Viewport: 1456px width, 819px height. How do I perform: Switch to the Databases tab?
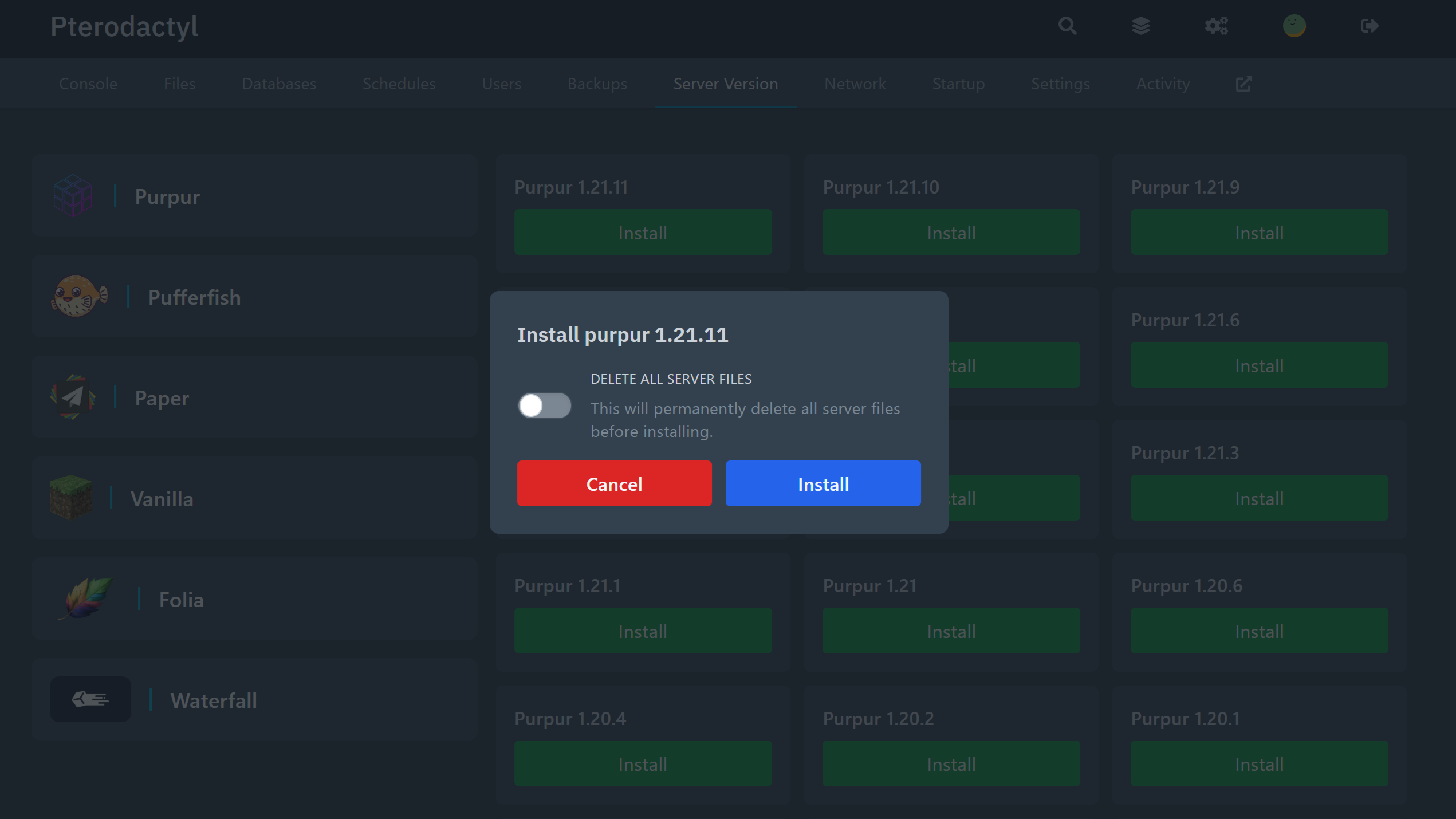point(279,84)
